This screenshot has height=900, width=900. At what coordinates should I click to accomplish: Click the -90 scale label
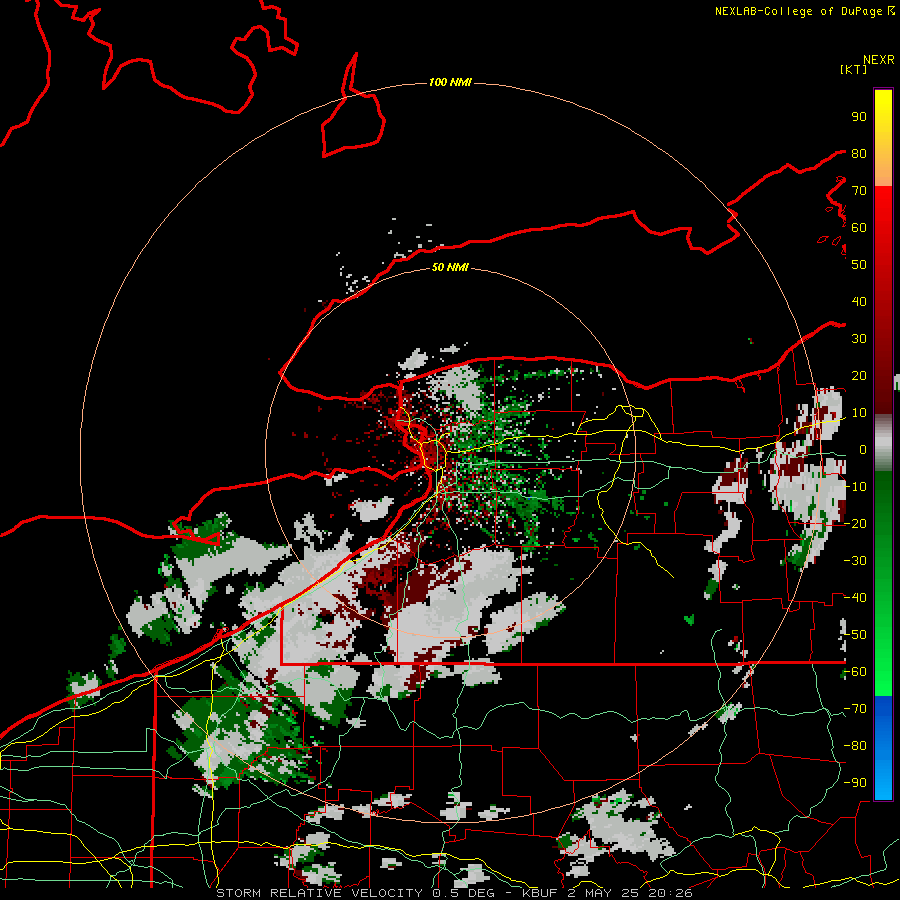coord(855,783)
